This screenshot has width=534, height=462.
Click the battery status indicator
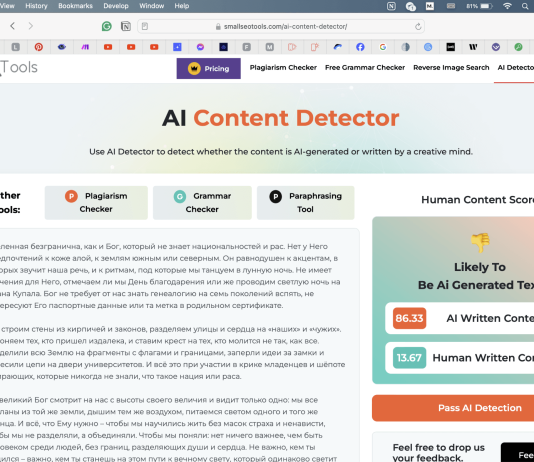(x=480, y=6)
